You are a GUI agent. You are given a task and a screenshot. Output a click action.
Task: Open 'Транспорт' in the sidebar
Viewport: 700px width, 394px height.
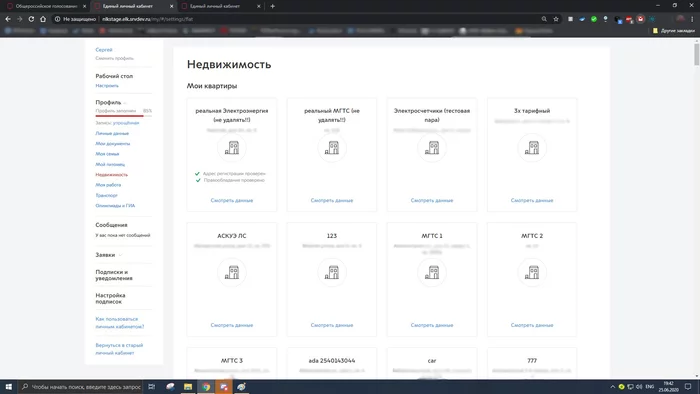point(106,195)
